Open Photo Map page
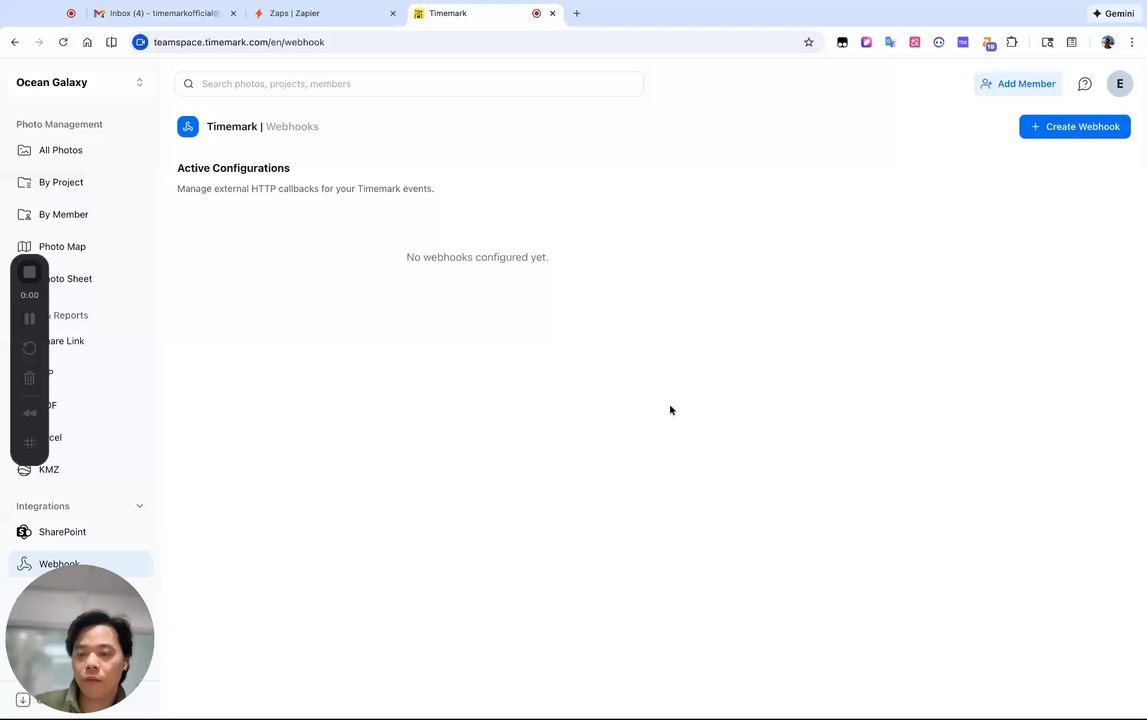Screen dimensions: 1147x720 pyautogui.click(x=80, y=247)
